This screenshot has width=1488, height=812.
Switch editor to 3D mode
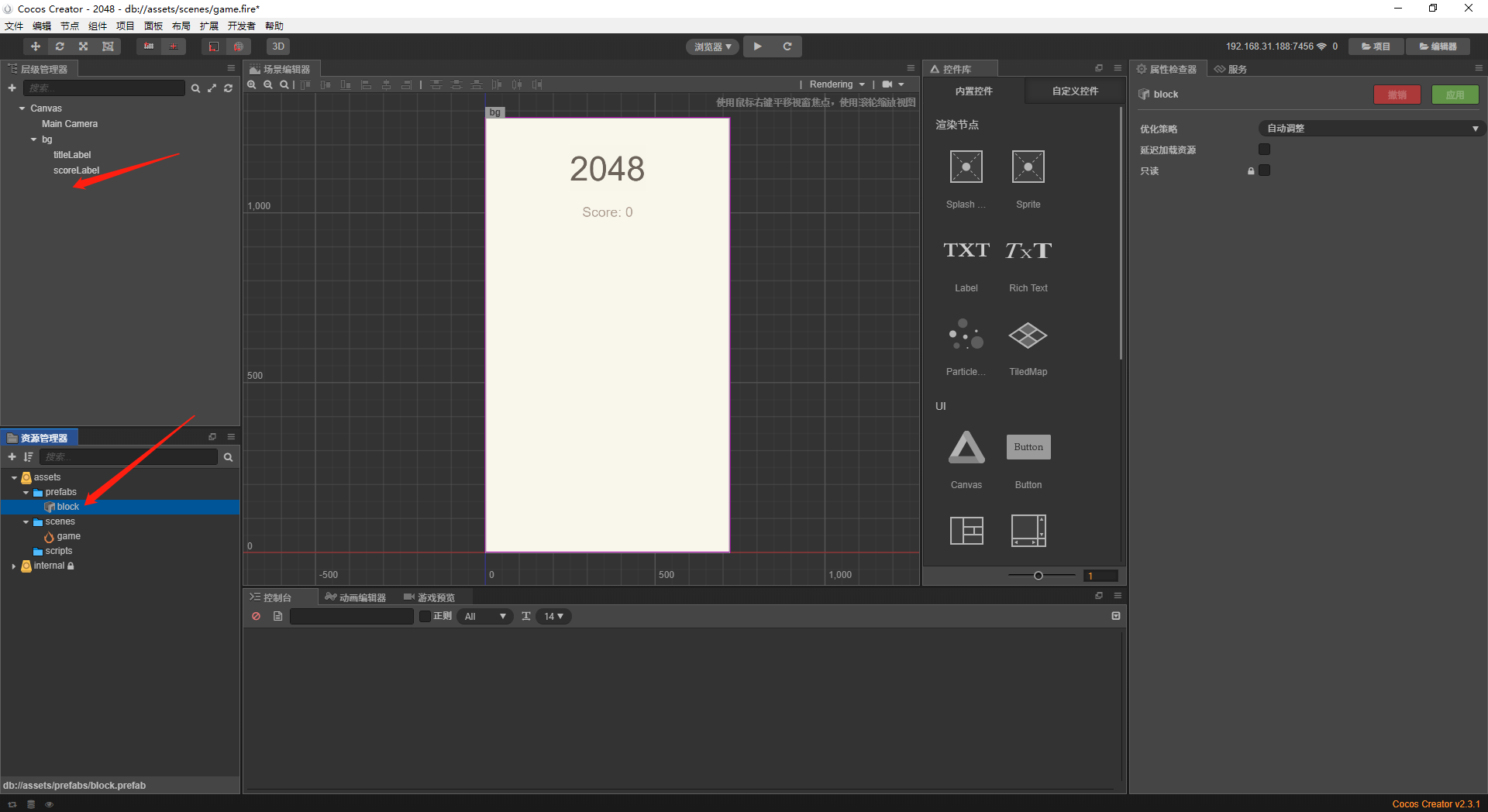coord(277,46)
